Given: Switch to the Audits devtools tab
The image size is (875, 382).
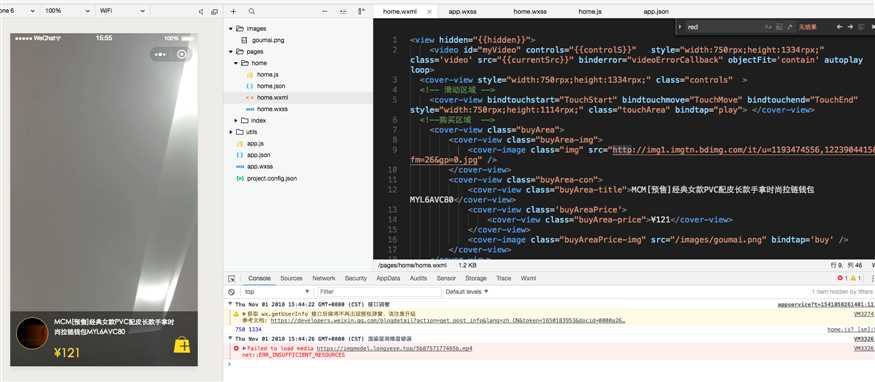Looking at the screenshot, I should pos(419,278).
